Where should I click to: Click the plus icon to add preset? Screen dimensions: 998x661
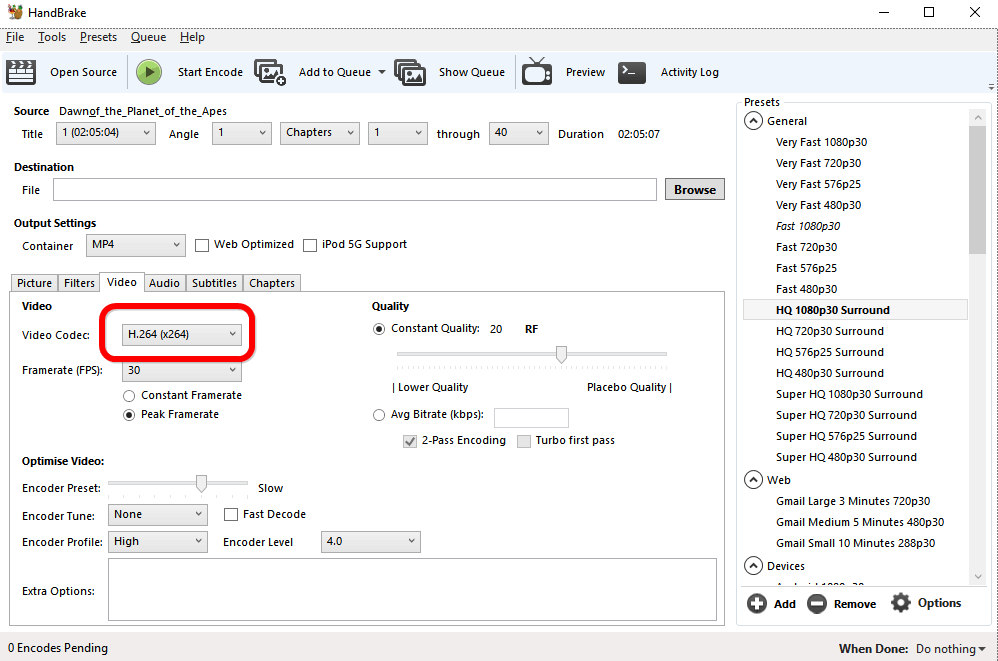pos(757,603)
